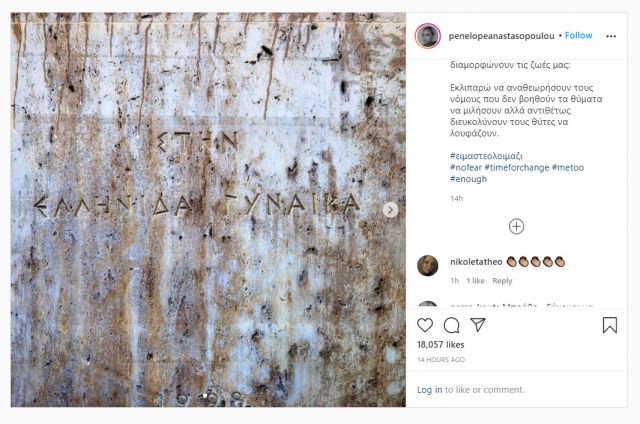The image size is (640, 424).
Task: Load more comments with plus icon
Action: point(516,226)
